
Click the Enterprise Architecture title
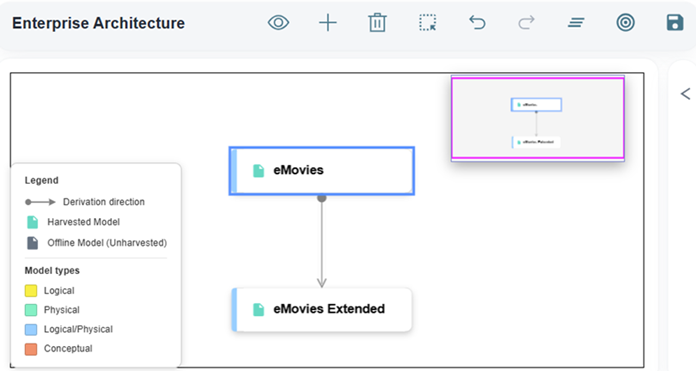99,23
